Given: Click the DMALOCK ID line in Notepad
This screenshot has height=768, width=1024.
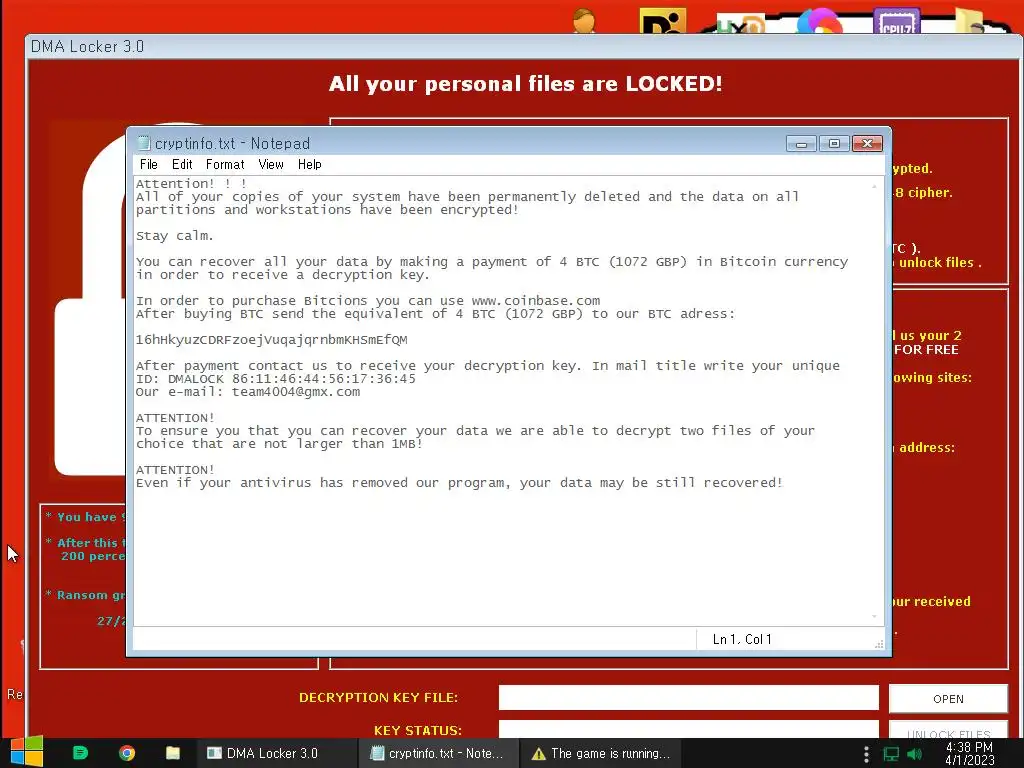Looking at the screenshot, I should coord(276,379).
